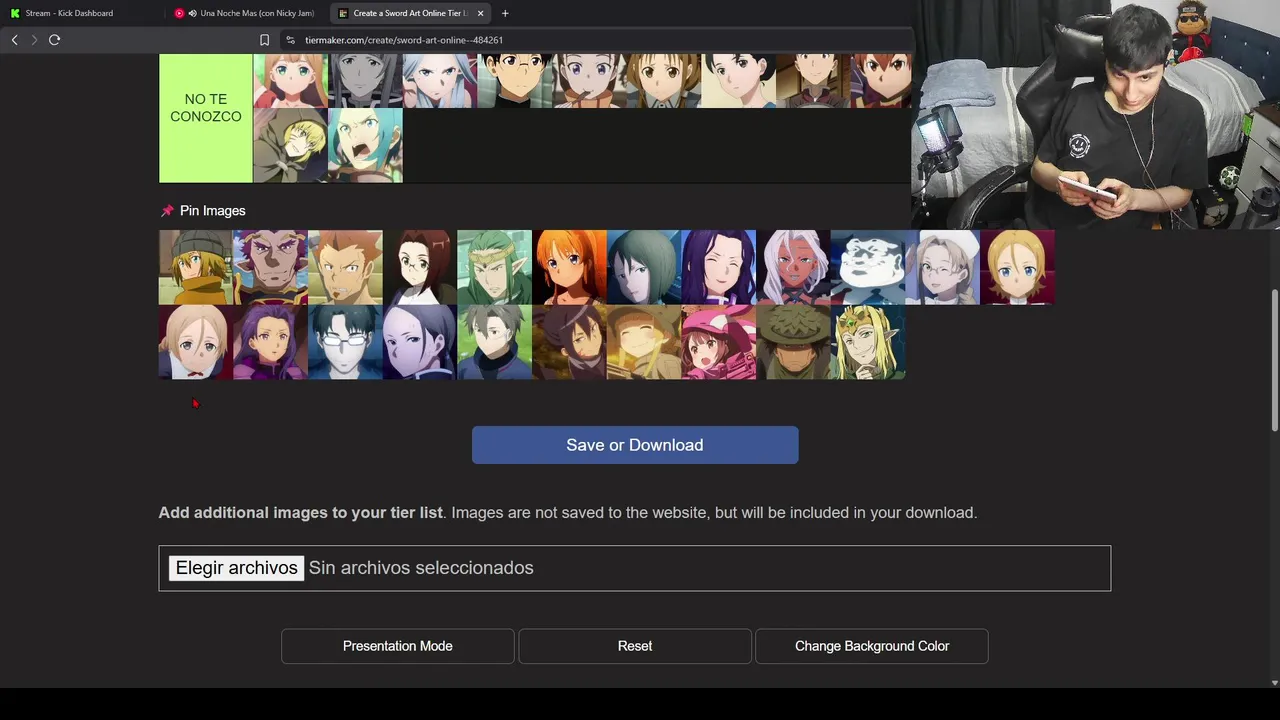
Task: Reload the TierMaker page
Action: (54, 40)
